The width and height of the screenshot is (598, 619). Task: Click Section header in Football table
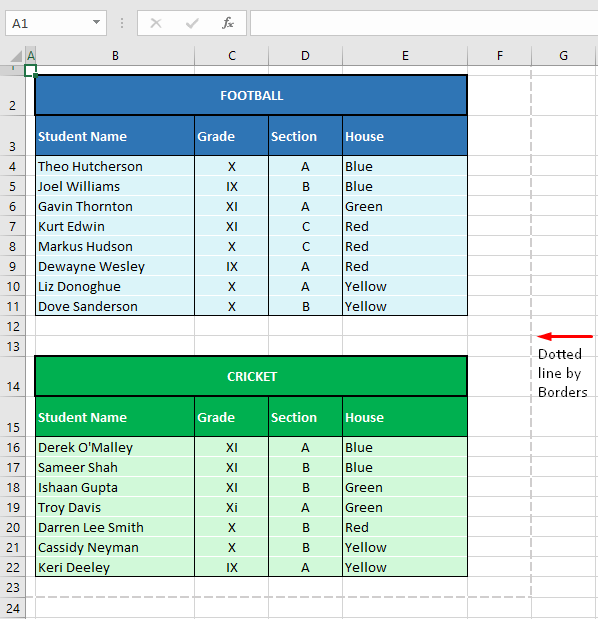(305, 136)
